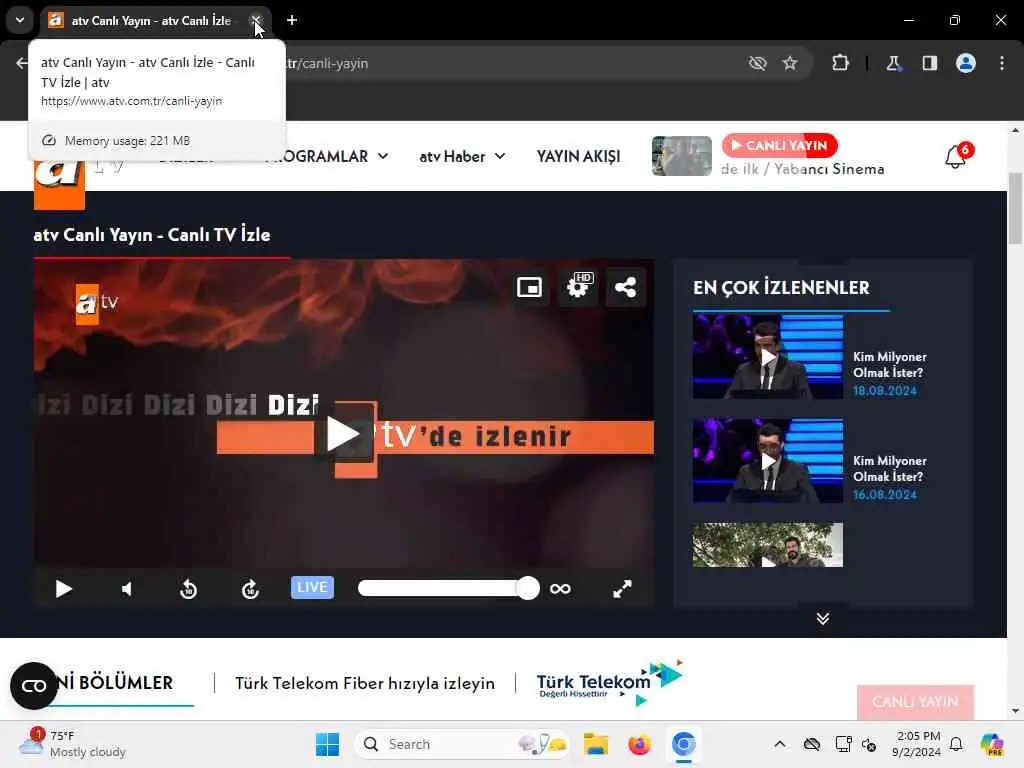Open the third most-watched video thumbnail
The width and height of the screenshot is (1024, 768).
[x=768, y=545]
